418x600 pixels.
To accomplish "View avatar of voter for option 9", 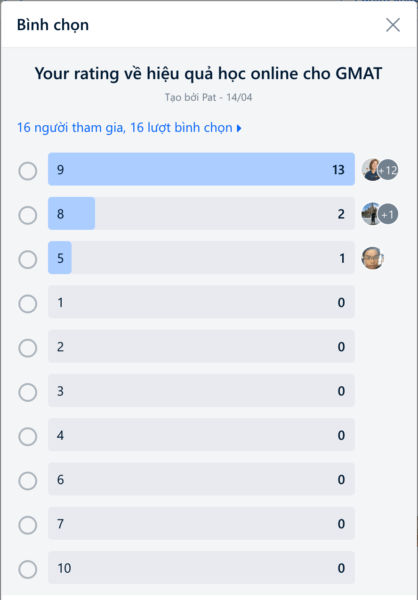I will pos(371,170).
